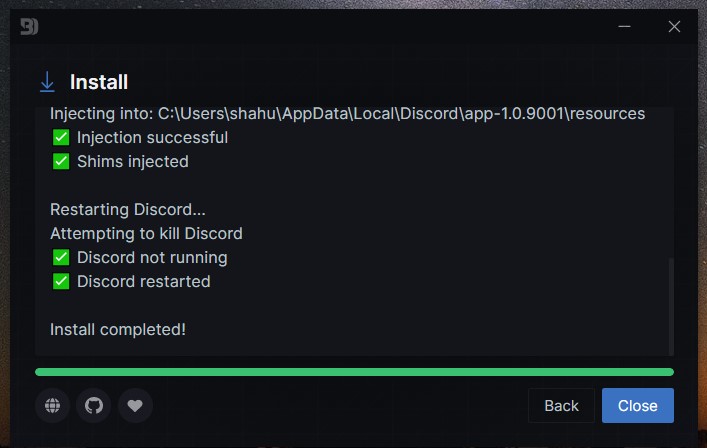Click the green check beside Injection successful

(61, 137)
